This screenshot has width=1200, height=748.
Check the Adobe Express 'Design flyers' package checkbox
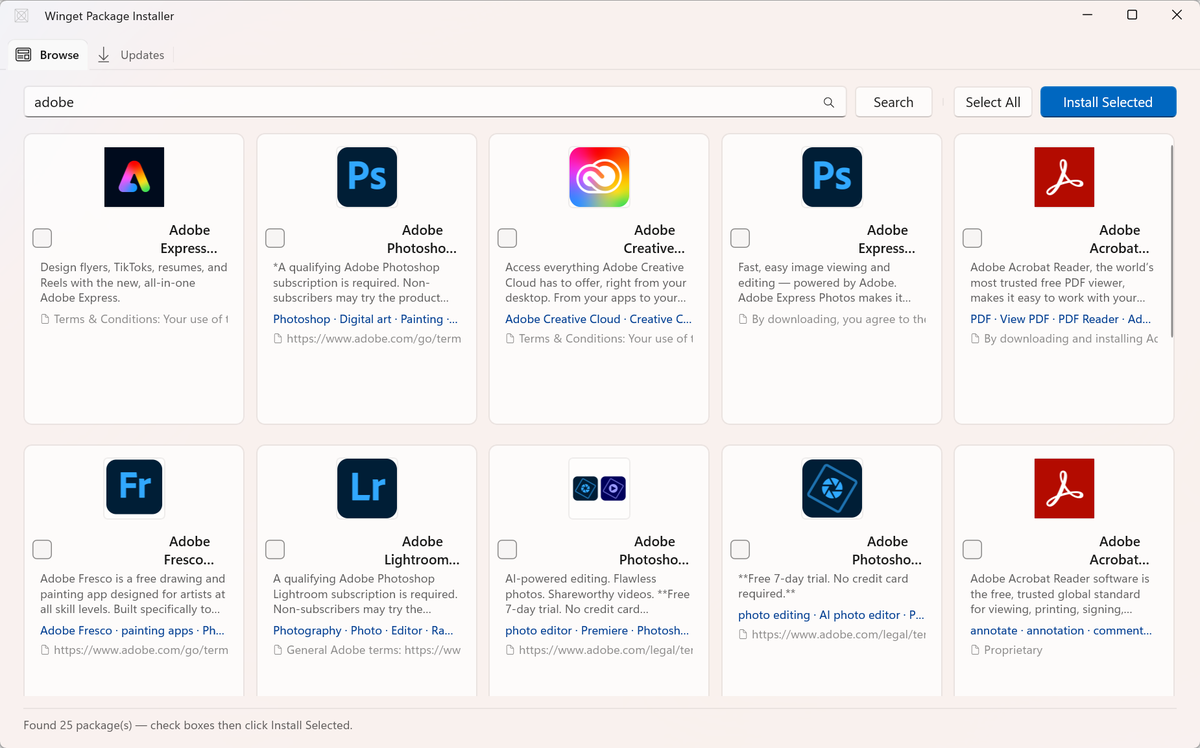point(42,238)
